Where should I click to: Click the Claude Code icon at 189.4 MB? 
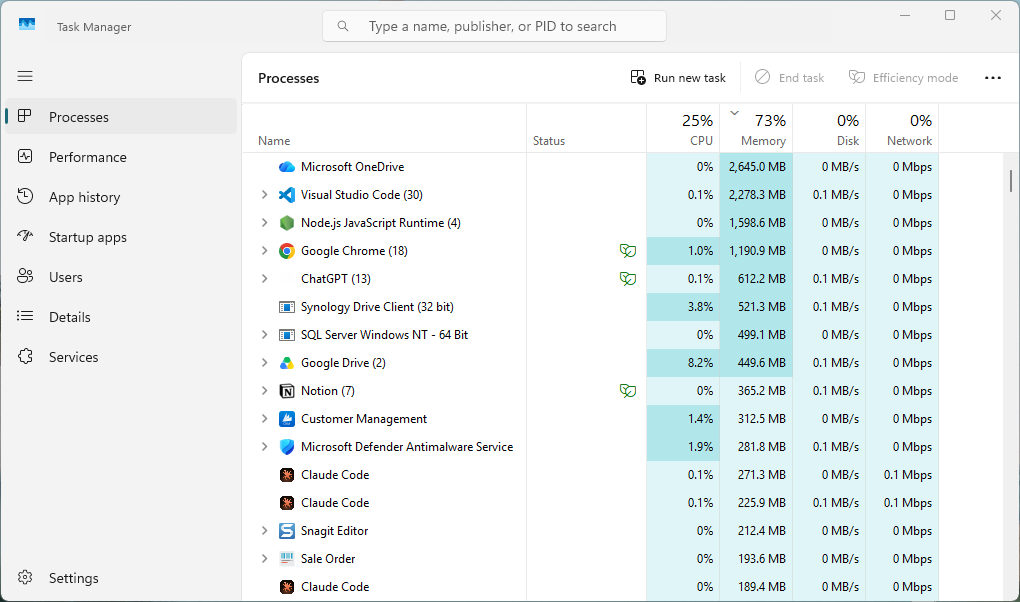(x=287, y=587)
